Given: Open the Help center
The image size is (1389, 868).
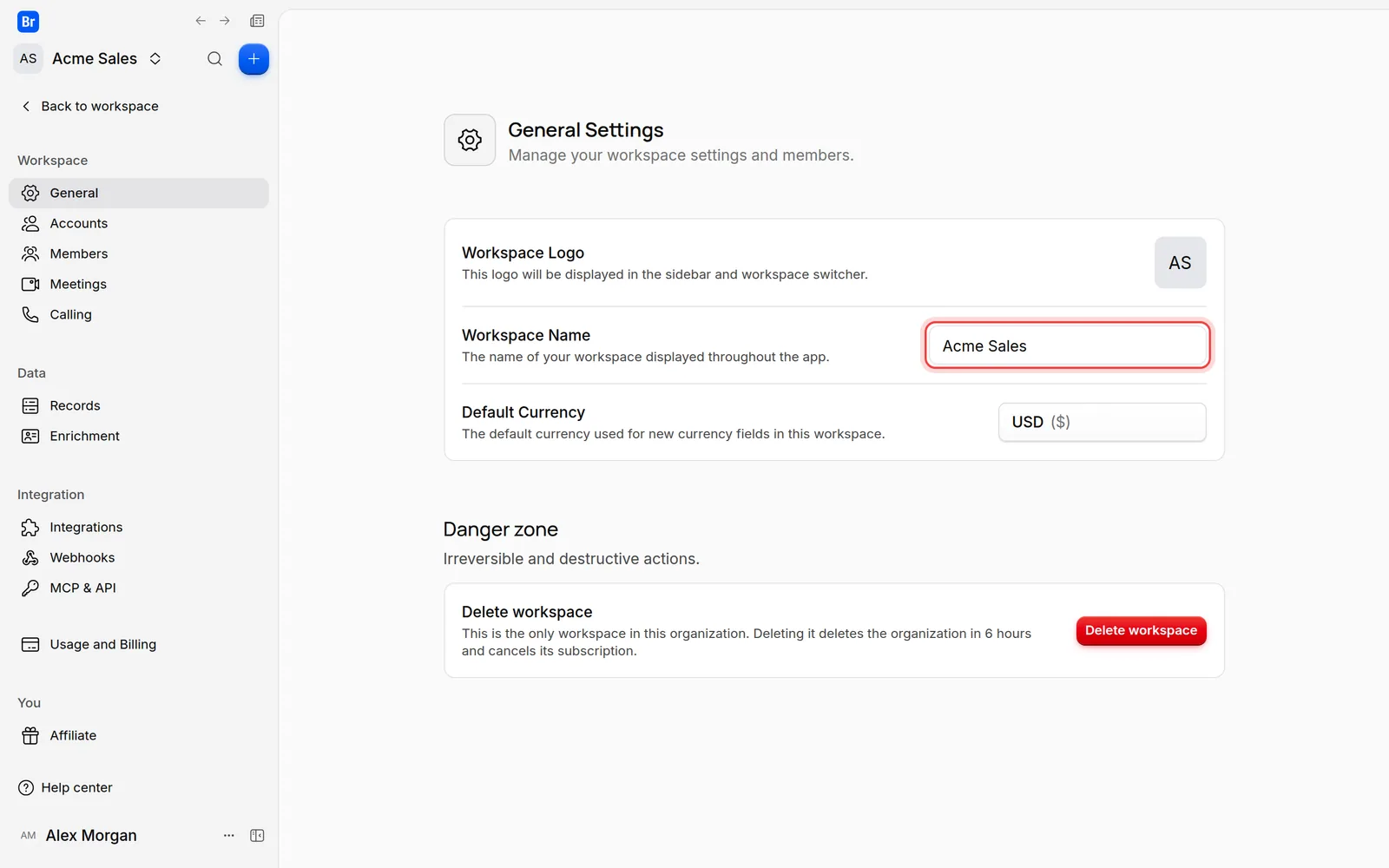Looking at the screenshot, I should 65,787.
